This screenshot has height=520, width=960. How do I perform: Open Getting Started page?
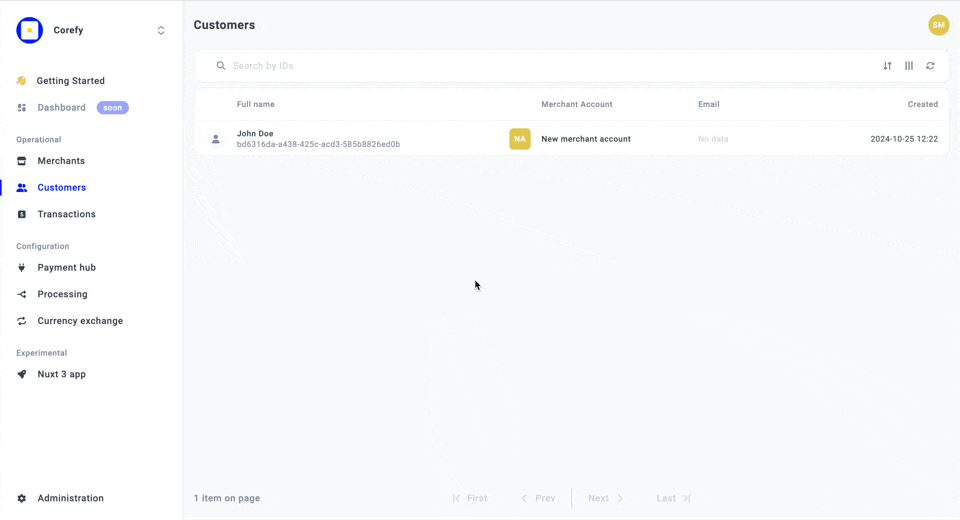(70, 81)
